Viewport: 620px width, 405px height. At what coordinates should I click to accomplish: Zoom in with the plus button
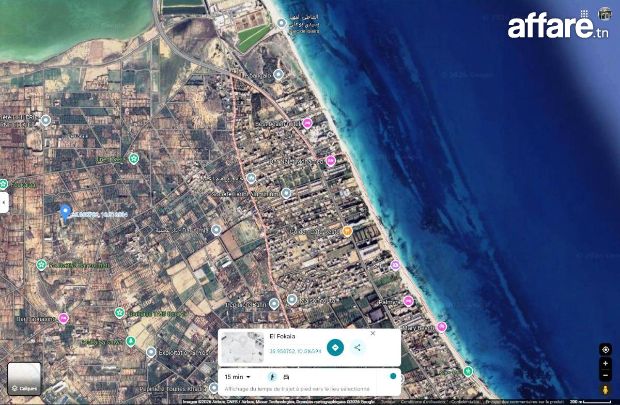pyautogui.click(x=605, y=363)
